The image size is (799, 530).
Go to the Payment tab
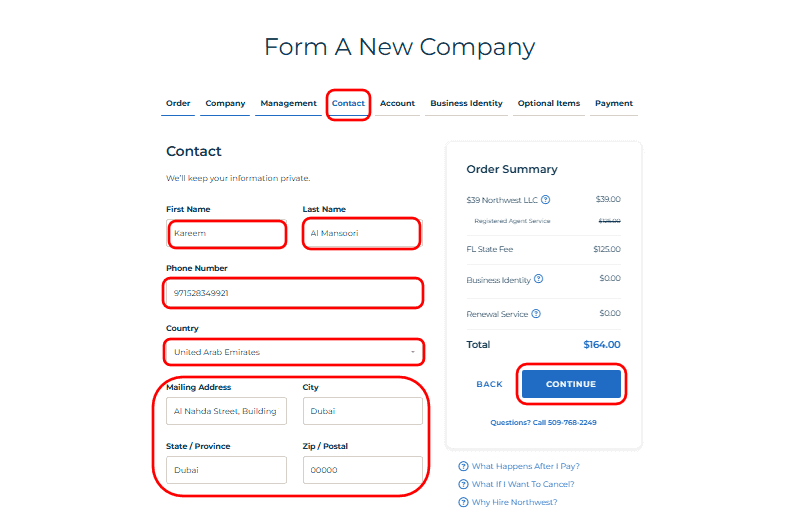[613, 104]
